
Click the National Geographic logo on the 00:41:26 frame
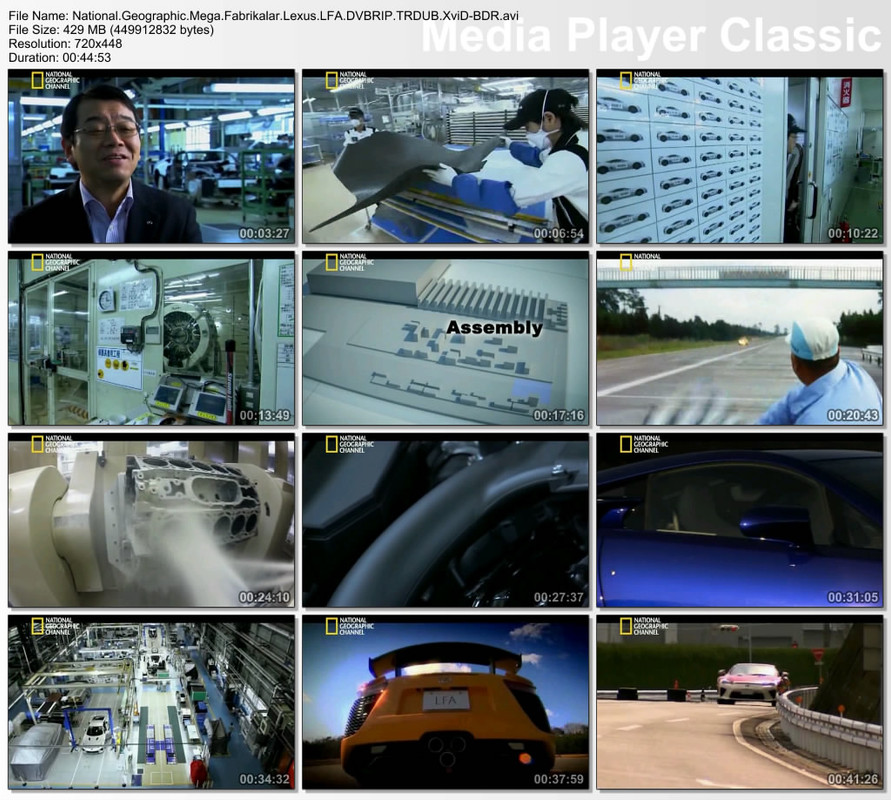[x=644, y=626]
